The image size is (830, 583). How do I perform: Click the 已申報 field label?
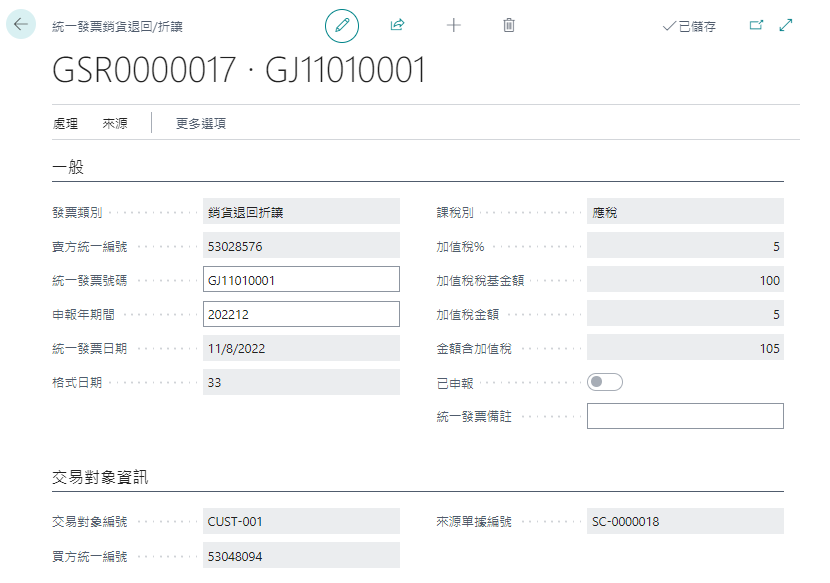455,383
